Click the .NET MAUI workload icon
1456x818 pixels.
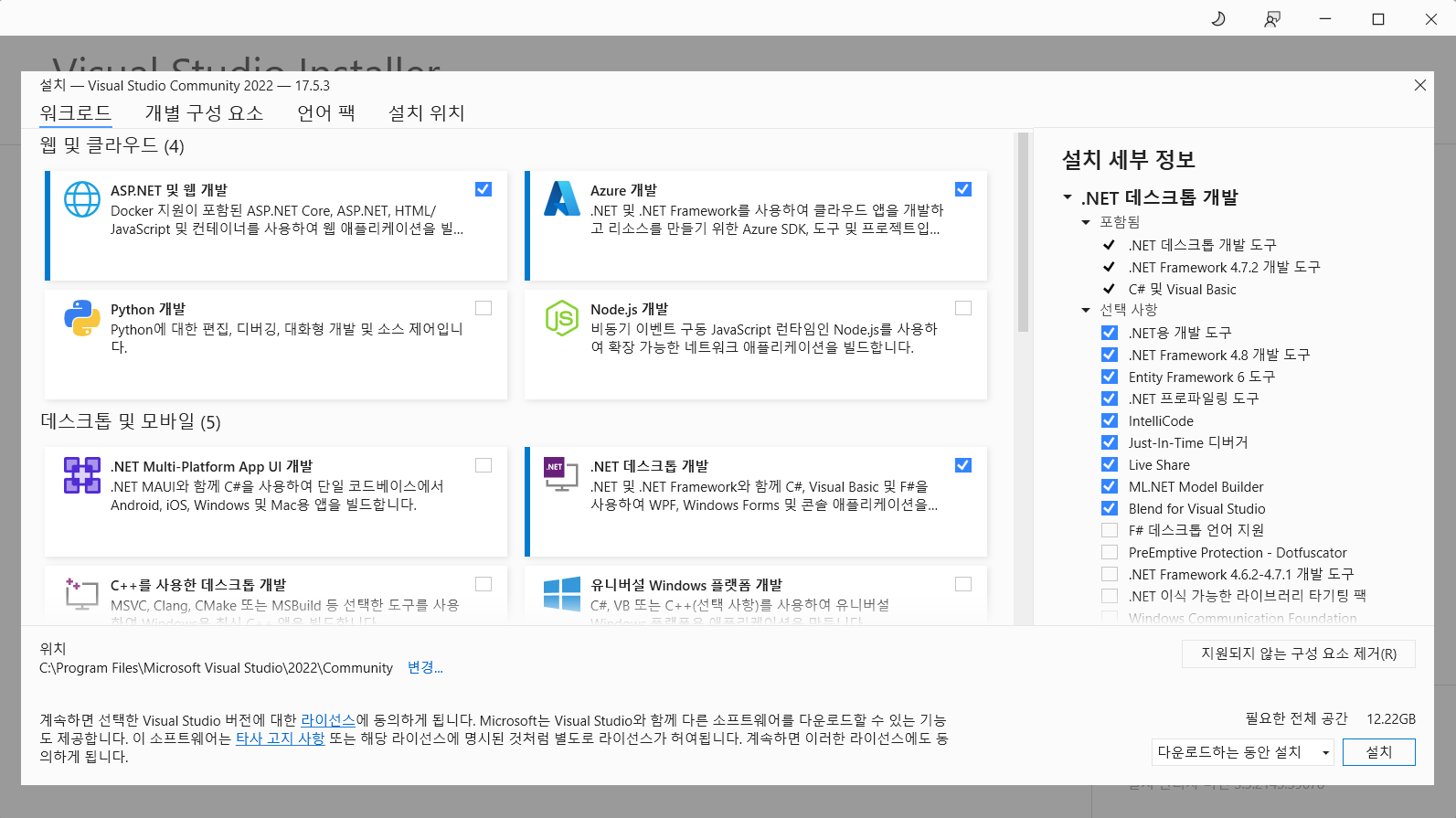(82, 475)
